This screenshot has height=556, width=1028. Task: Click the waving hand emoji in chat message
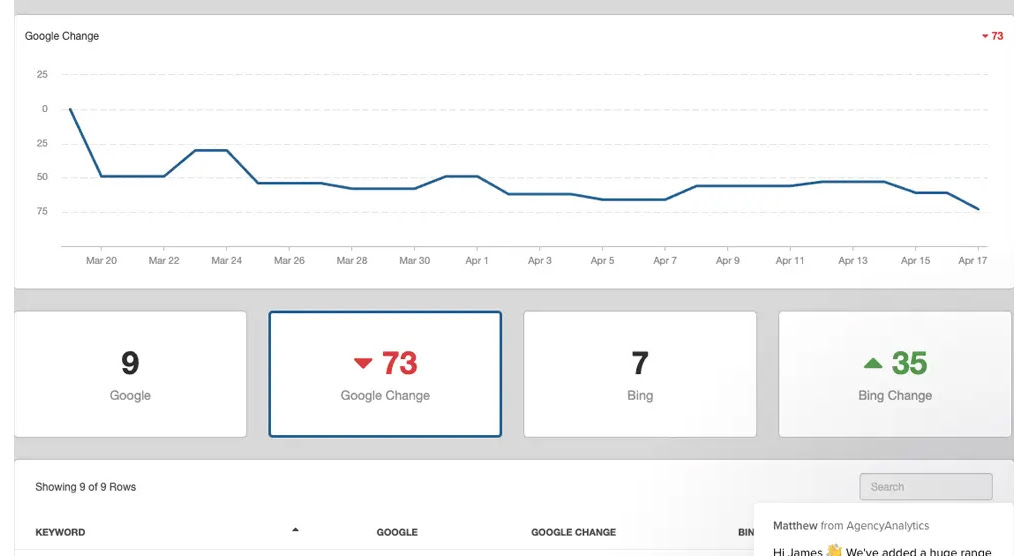[833, 551]
